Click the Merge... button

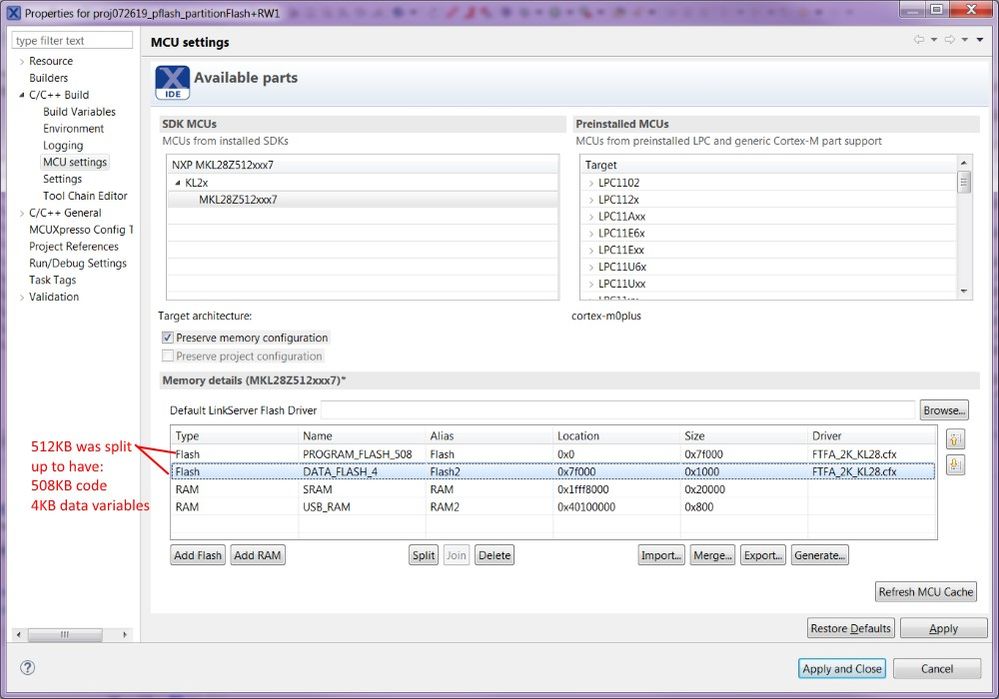pos(713,555)
